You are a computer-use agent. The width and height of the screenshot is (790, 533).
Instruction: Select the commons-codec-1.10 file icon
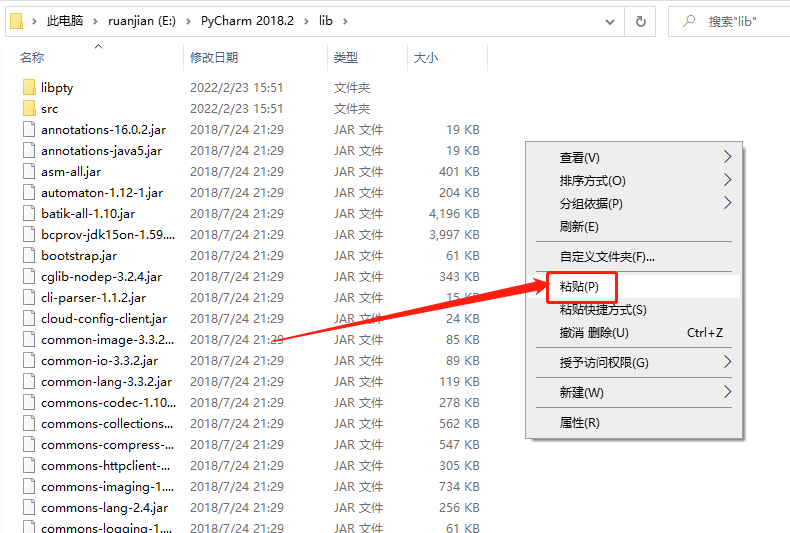pos(29,403)
